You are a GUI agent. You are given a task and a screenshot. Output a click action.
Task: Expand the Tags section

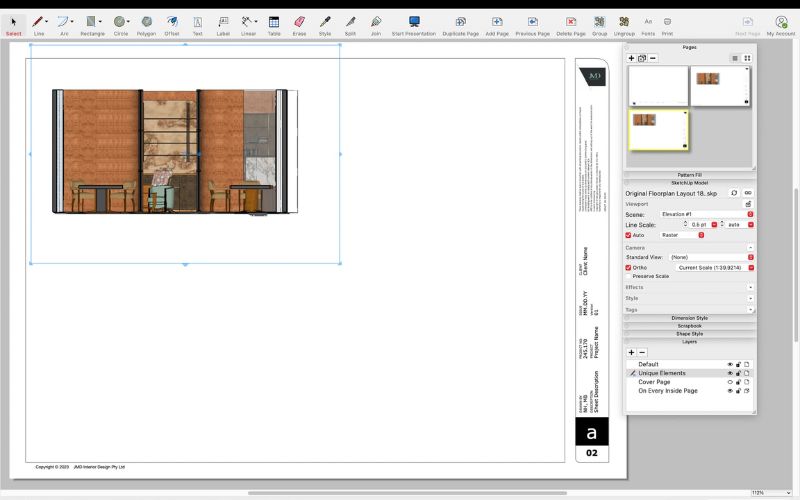[750, 310]
